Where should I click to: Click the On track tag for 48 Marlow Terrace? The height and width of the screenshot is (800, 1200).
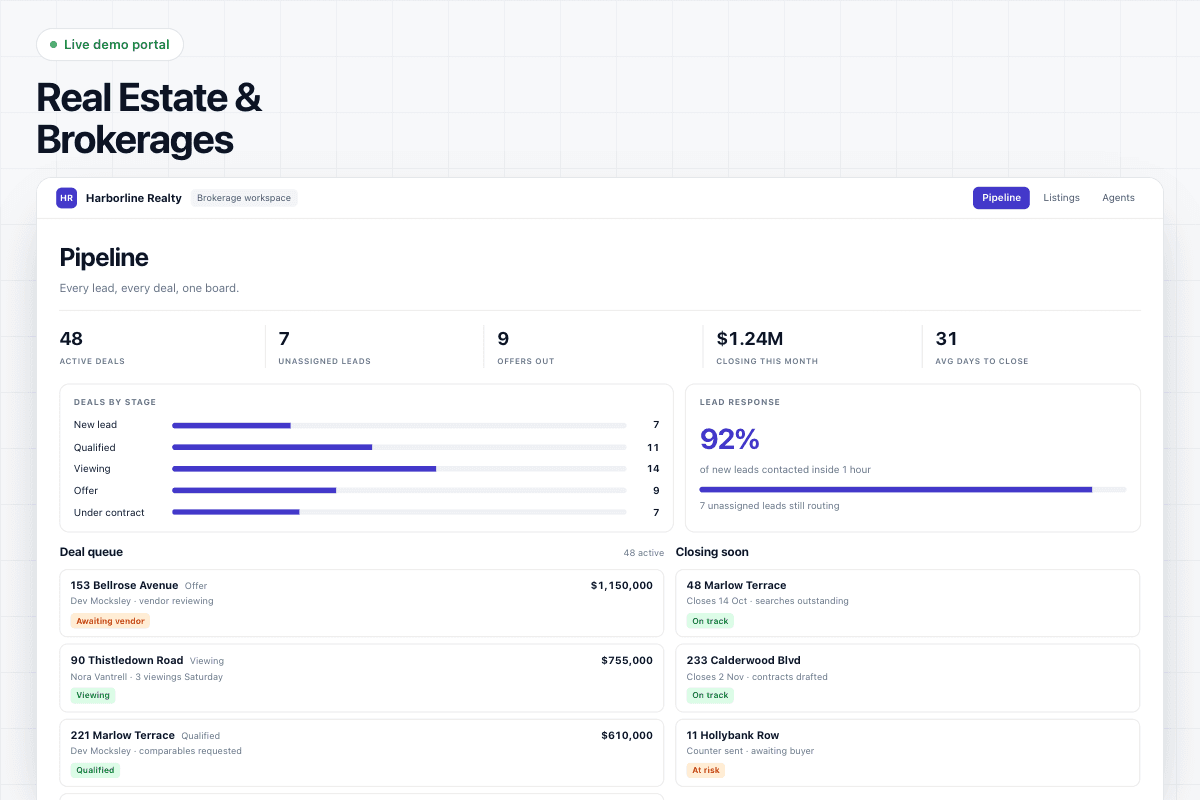click(710, 621)
